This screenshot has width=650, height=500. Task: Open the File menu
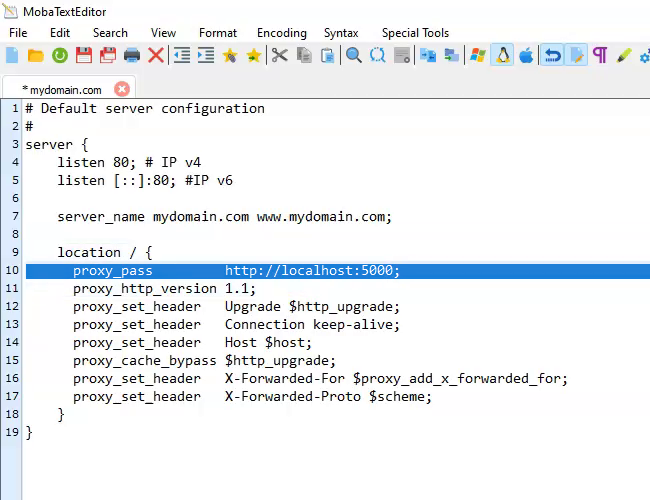[18, 33]
